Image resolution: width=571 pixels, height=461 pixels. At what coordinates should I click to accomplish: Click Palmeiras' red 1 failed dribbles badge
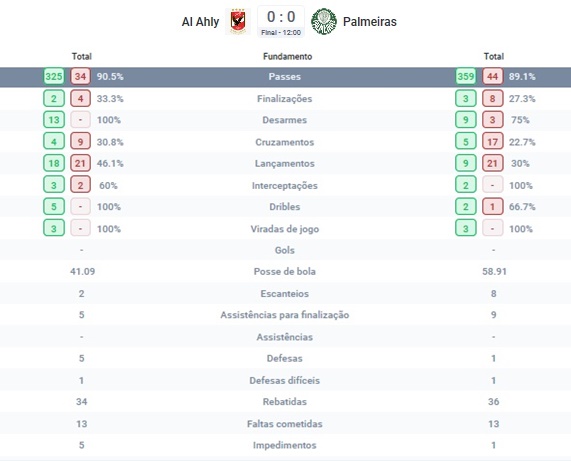coord(493,206)
